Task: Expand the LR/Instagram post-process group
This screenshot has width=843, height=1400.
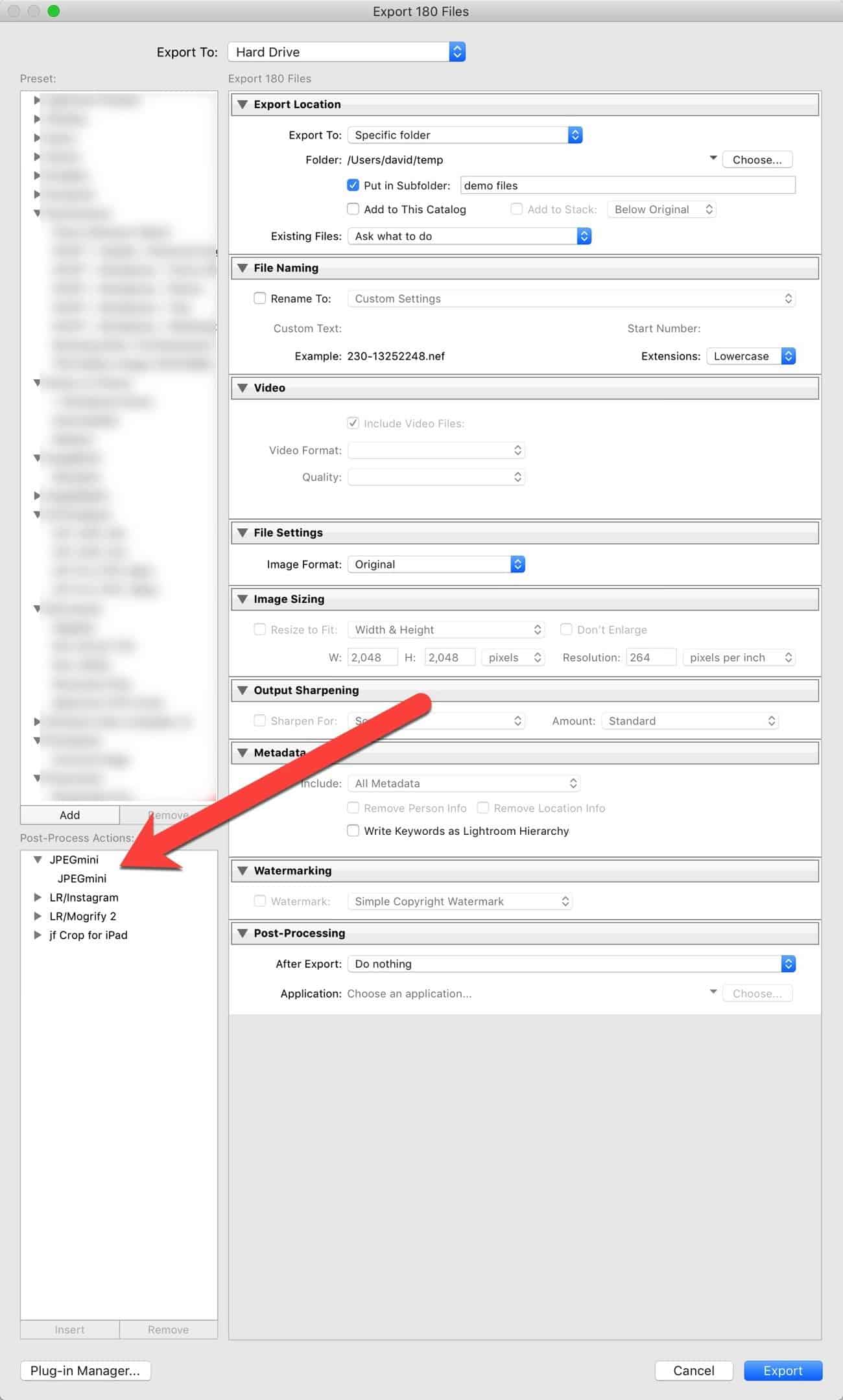Action: (x=38, y=898)
